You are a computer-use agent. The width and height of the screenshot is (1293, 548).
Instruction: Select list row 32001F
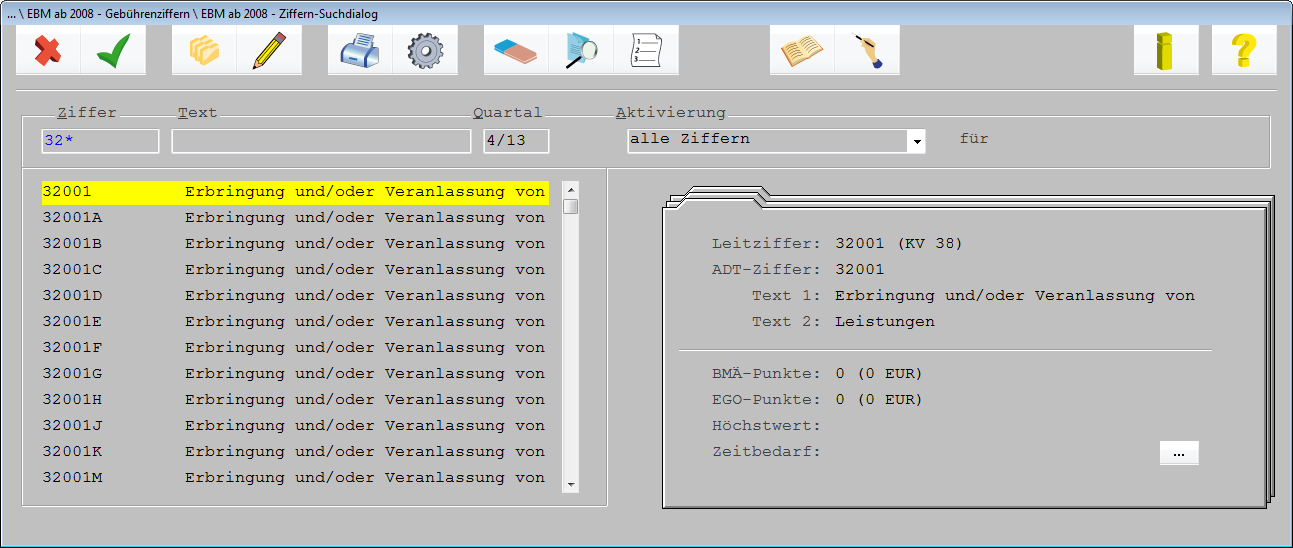(295, 348)
